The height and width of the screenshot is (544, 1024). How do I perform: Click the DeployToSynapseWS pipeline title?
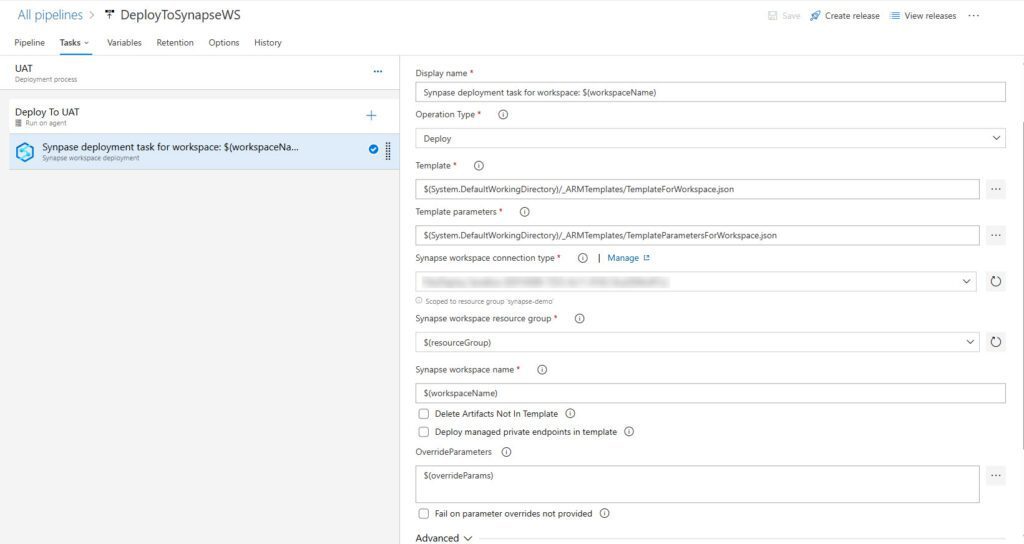[180, 15]
